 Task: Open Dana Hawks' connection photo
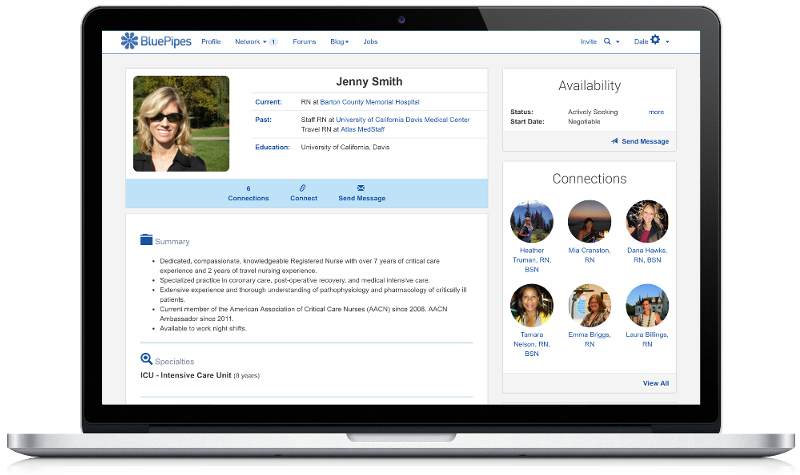647,221
